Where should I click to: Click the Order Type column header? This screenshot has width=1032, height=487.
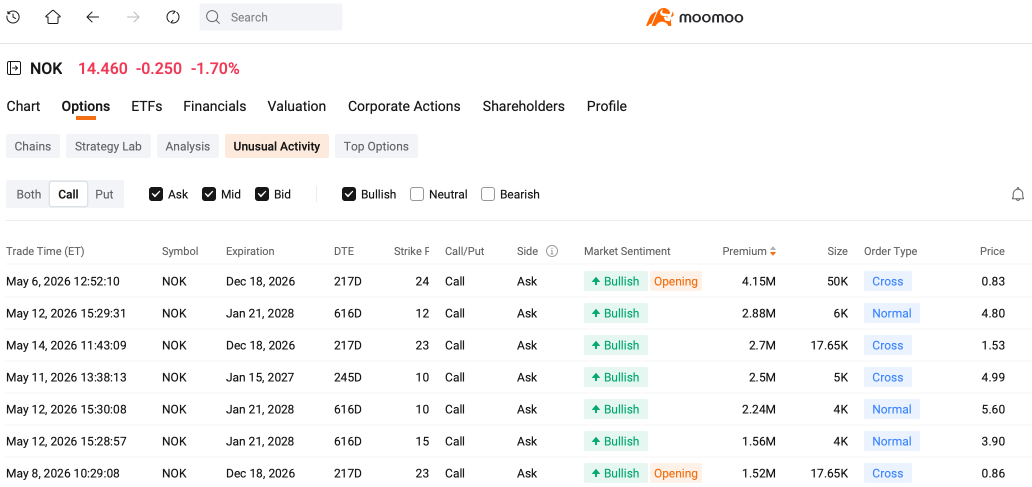890,251
